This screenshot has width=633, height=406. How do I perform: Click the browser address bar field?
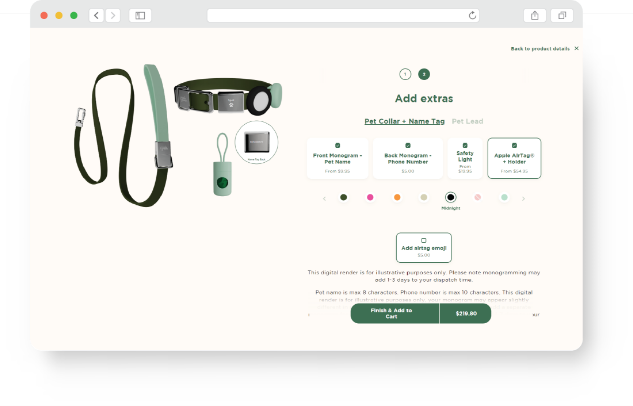343,15
